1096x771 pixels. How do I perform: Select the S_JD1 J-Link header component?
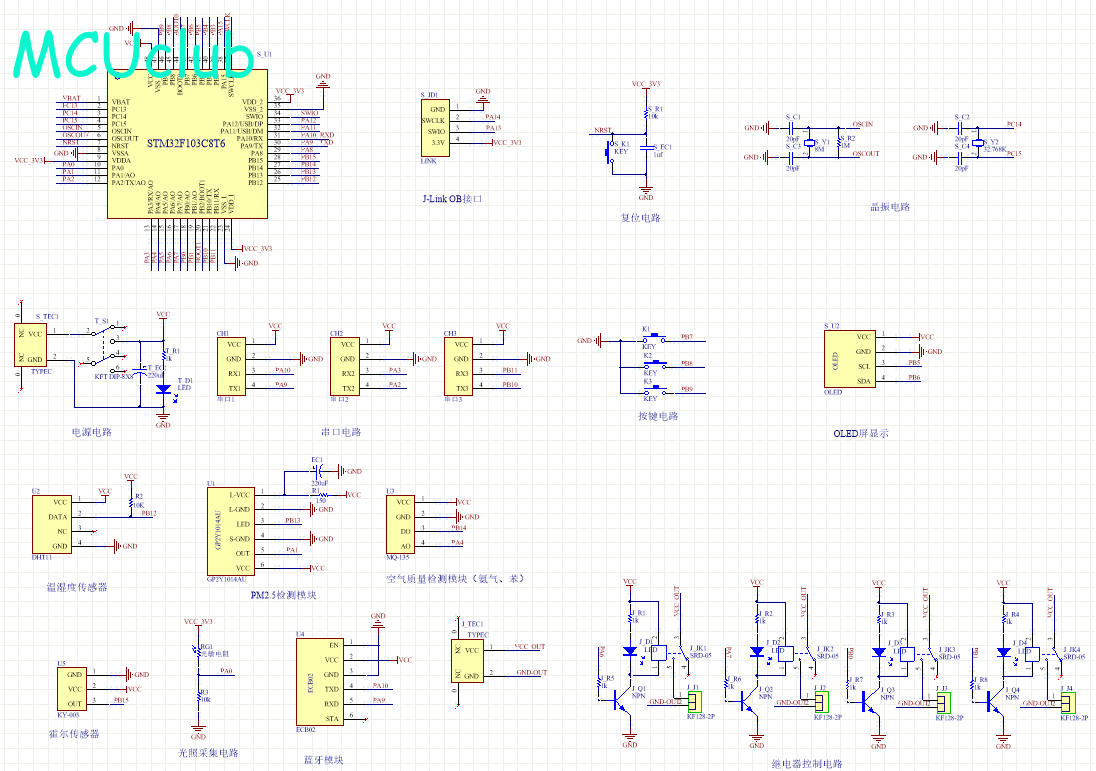435,128
